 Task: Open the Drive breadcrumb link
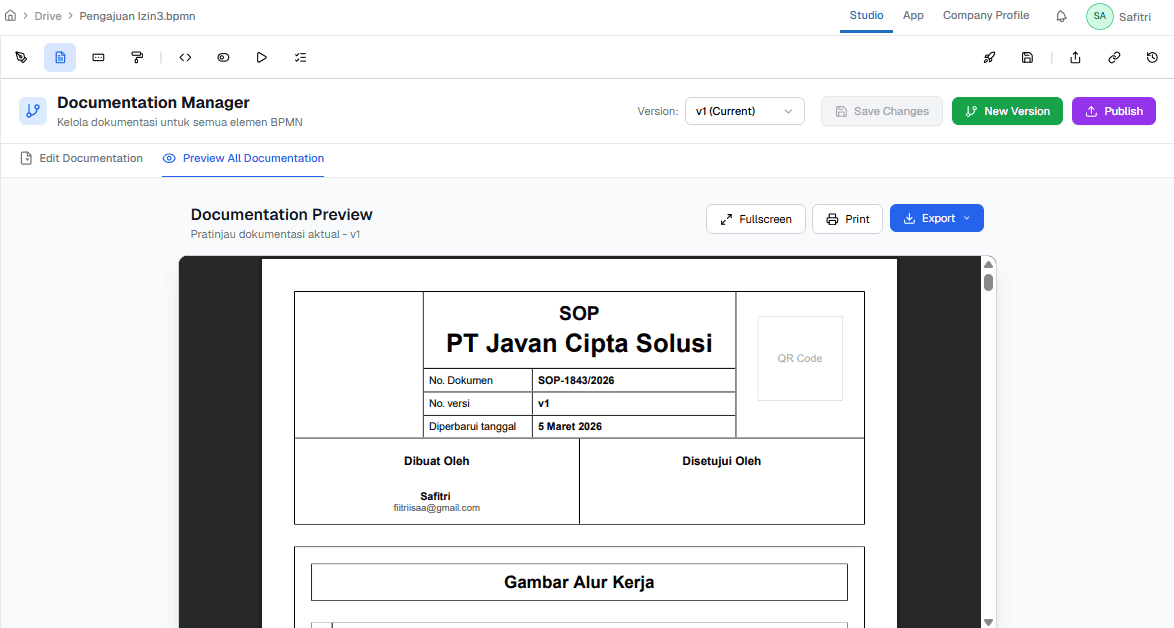coord(47,16)
